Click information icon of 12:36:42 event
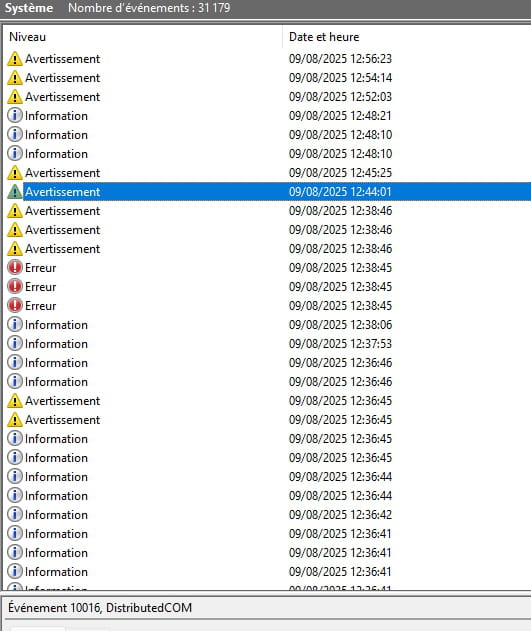531x631 pixels. click(x=15, y=514)
